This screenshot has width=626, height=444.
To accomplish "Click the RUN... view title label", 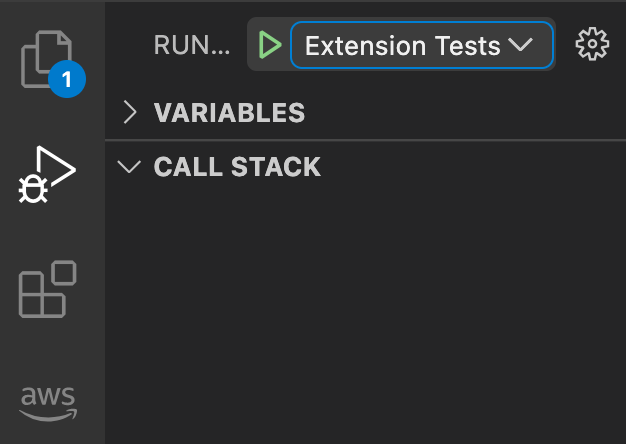I will [x=192, y=45].
